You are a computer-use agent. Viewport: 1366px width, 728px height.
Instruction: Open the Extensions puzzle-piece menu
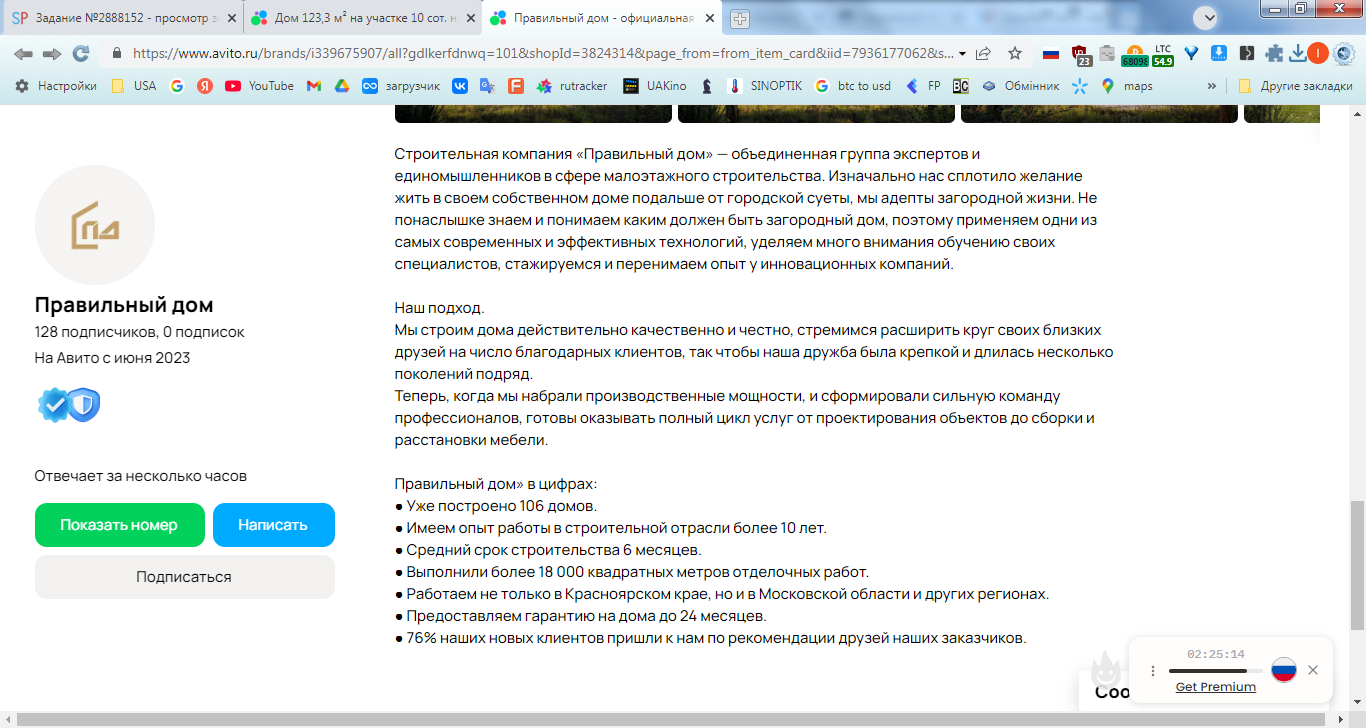[x=1274, y=54]
